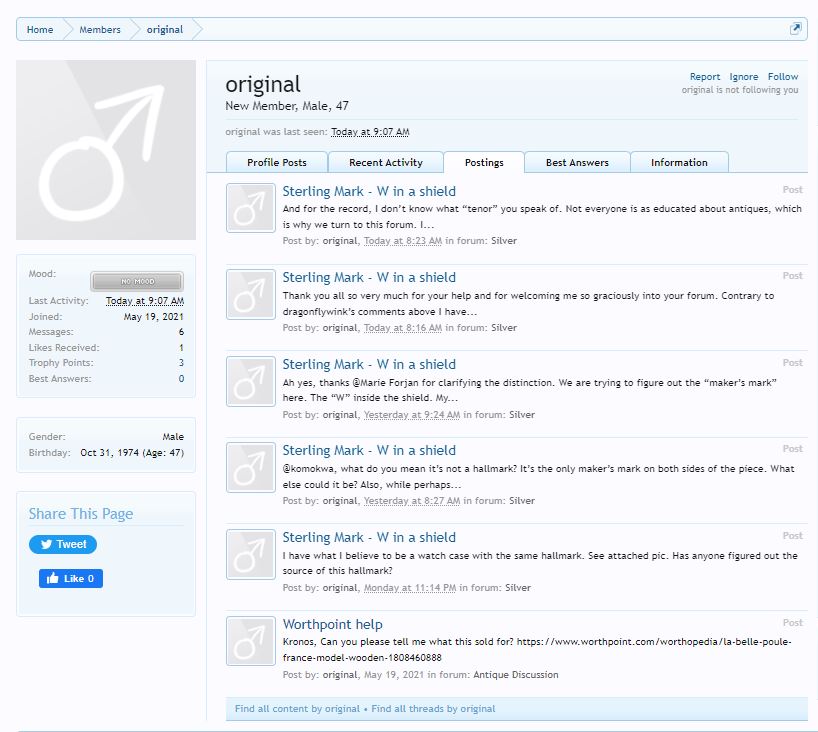The height and width of the screenshot is (732, 818).
Task: Click the original breadcrumb item
Action: pos(165,29)
